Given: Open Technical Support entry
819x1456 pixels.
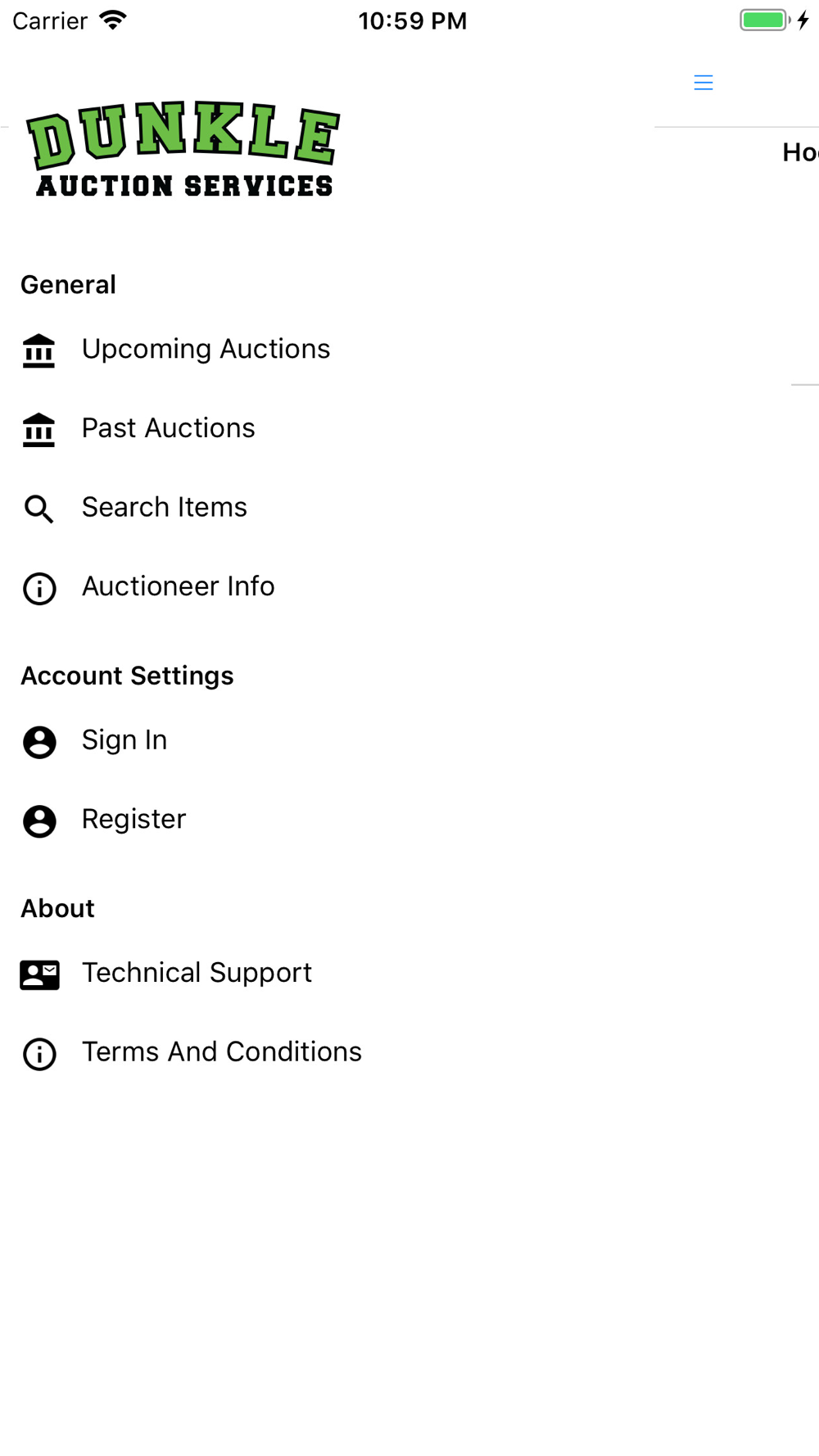Looking at the screenshot, I should tap(197, 973).
